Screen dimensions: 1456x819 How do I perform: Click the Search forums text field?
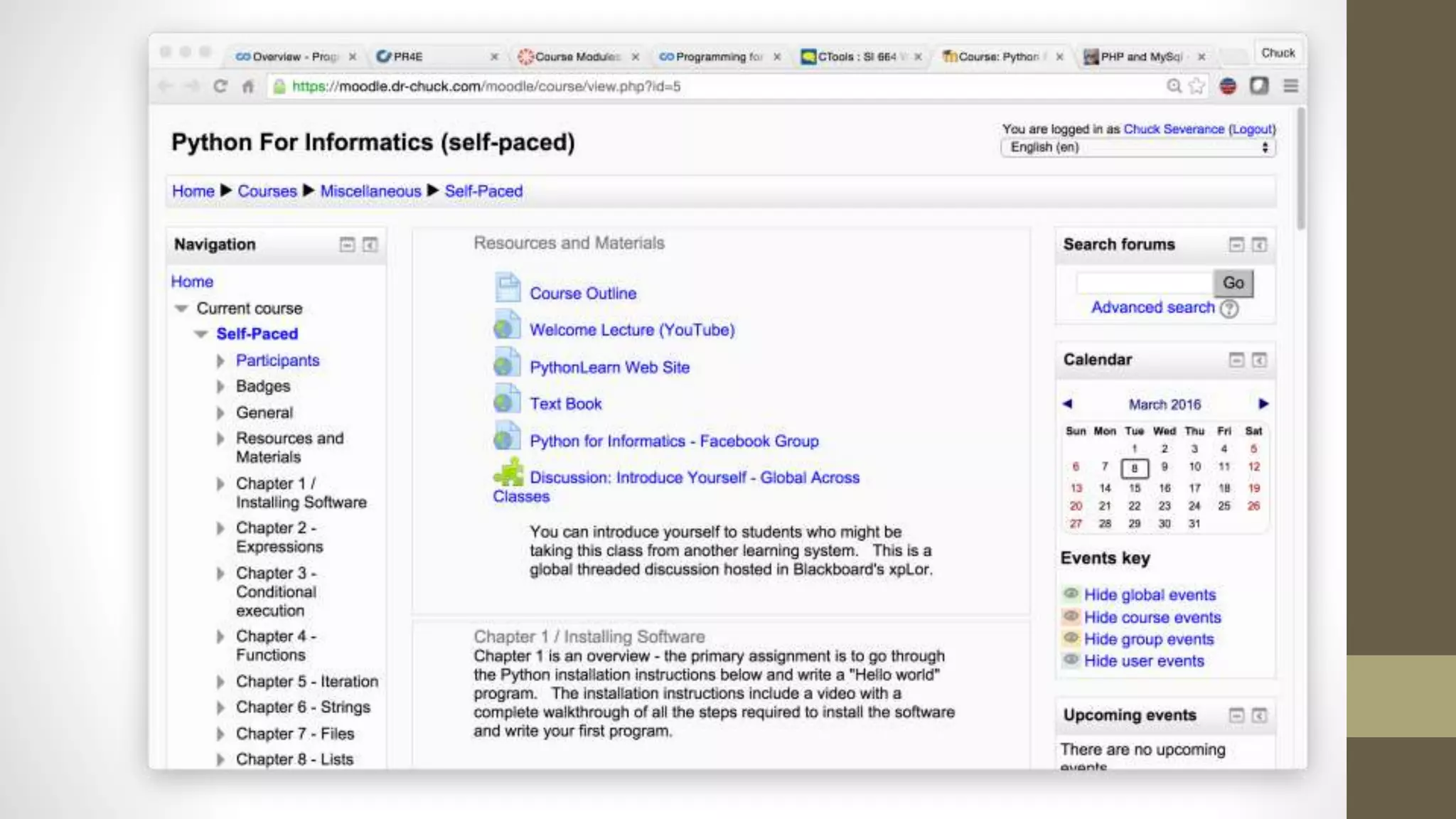[x=1143, y=283]
